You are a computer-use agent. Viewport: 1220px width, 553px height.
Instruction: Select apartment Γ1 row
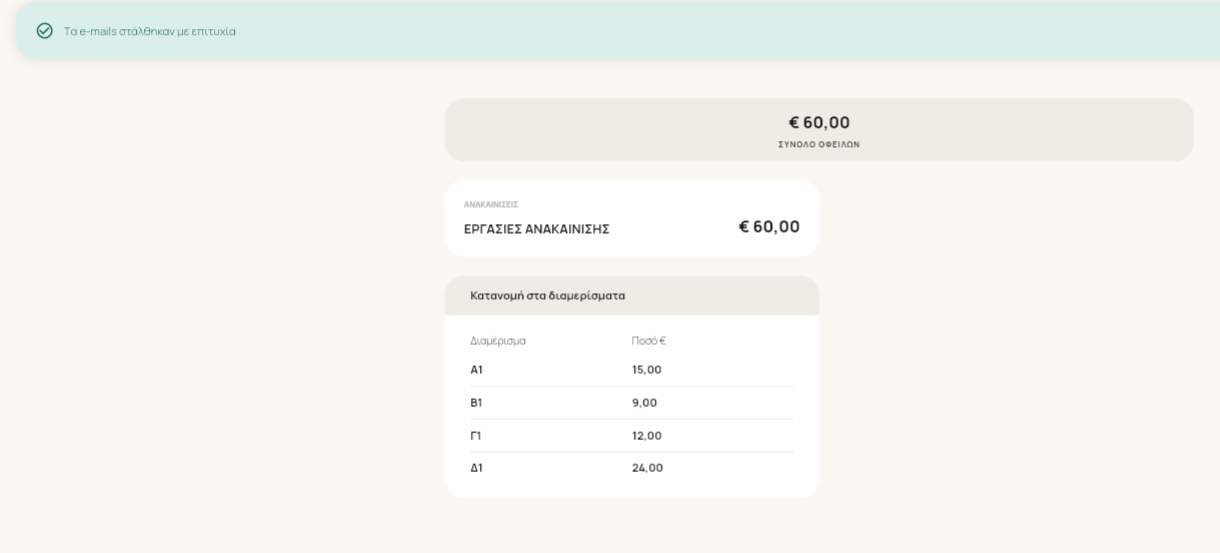click(x=632, y=436)
